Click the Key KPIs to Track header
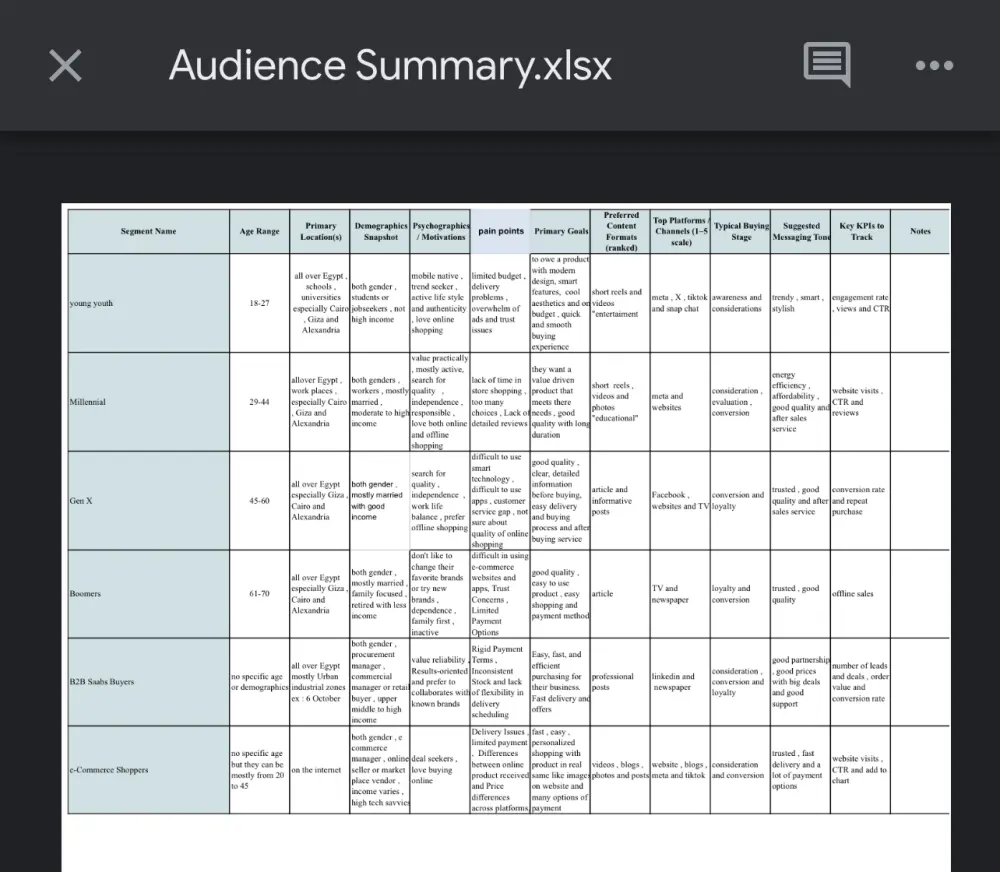Viewport: 1000px width, 872px height. 861,231
